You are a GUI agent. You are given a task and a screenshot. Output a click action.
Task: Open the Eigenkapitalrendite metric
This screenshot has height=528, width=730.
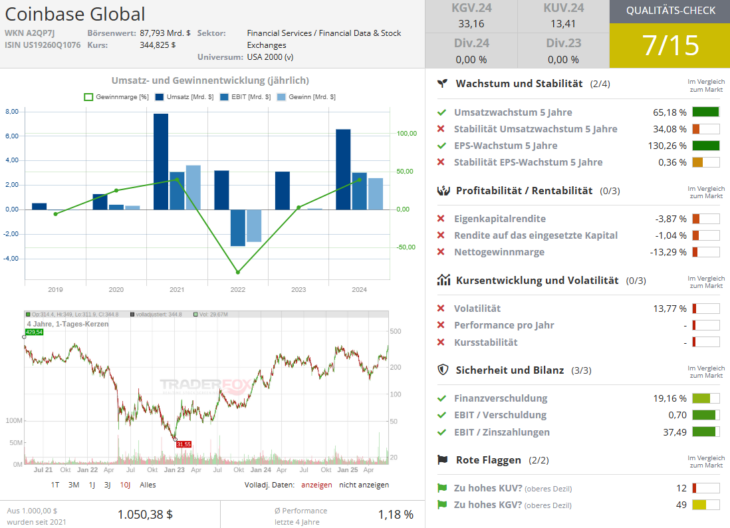[500, 218]
